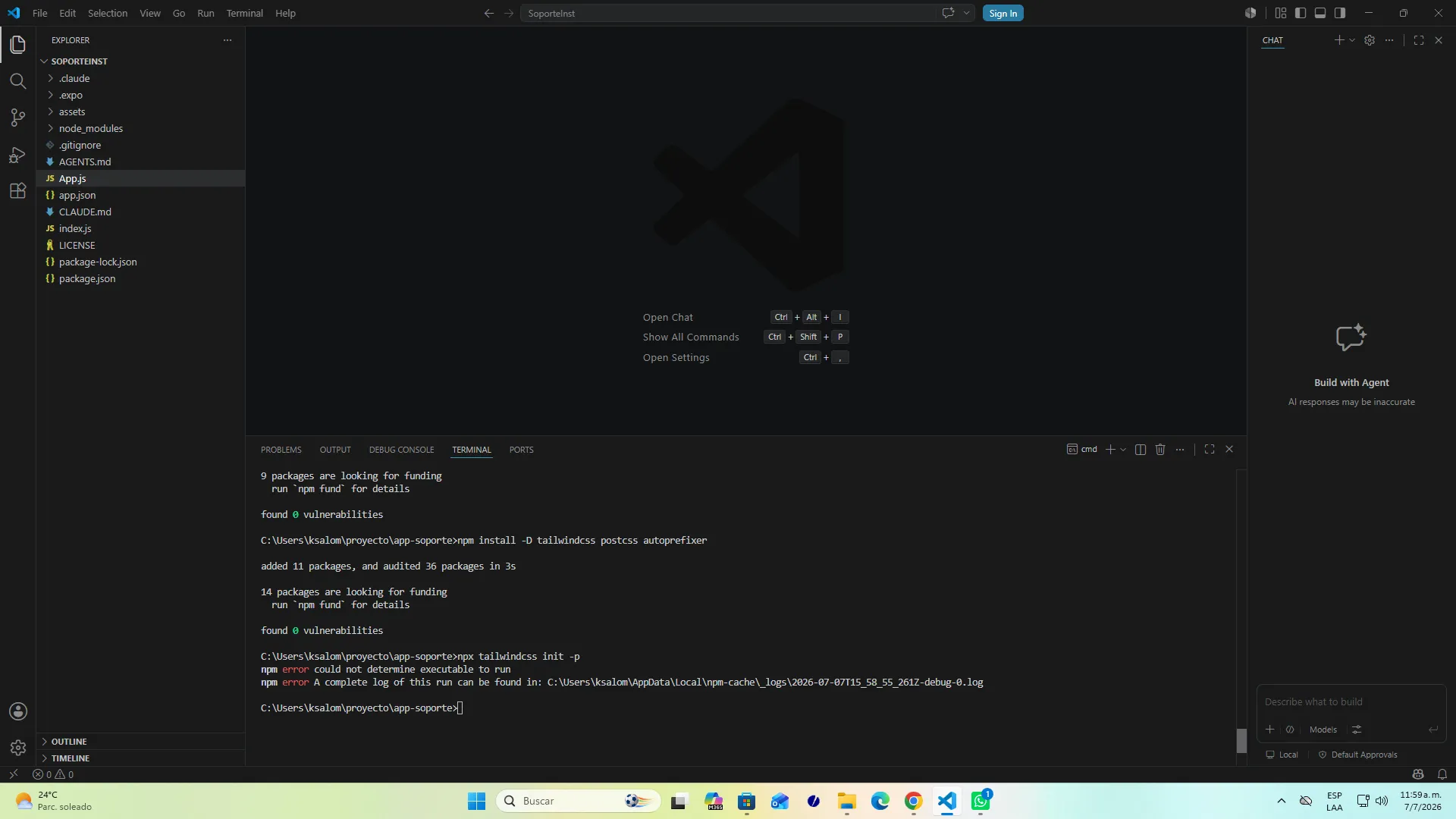
Task: Click errors and warnings counter in status bar
Action: tap(53, 774)
